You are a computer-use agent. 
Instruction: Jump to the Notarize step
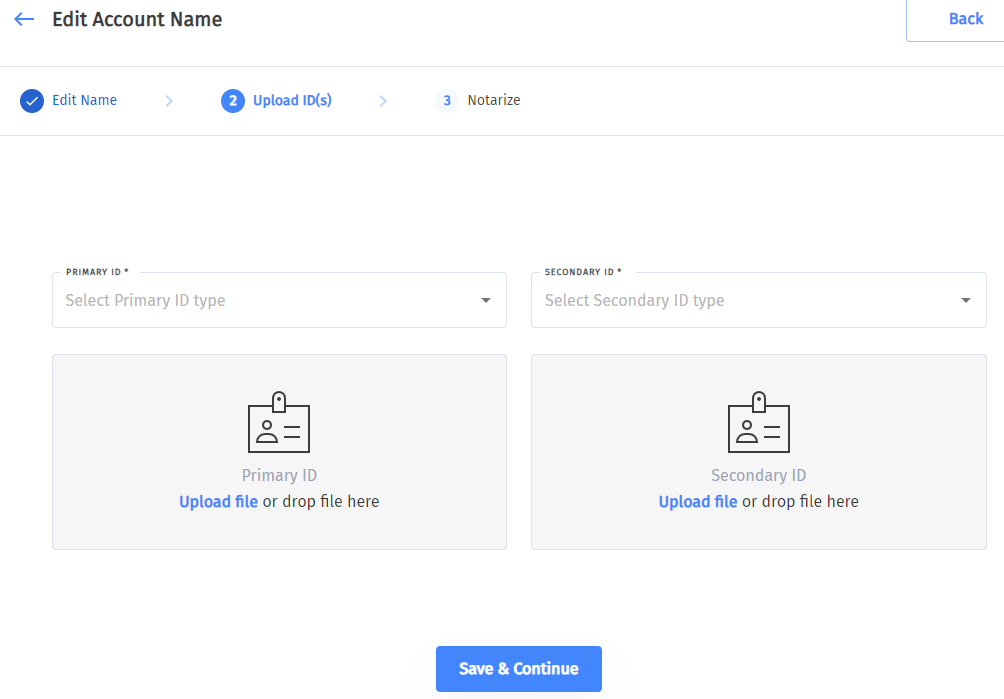click(x=494, y=101)
